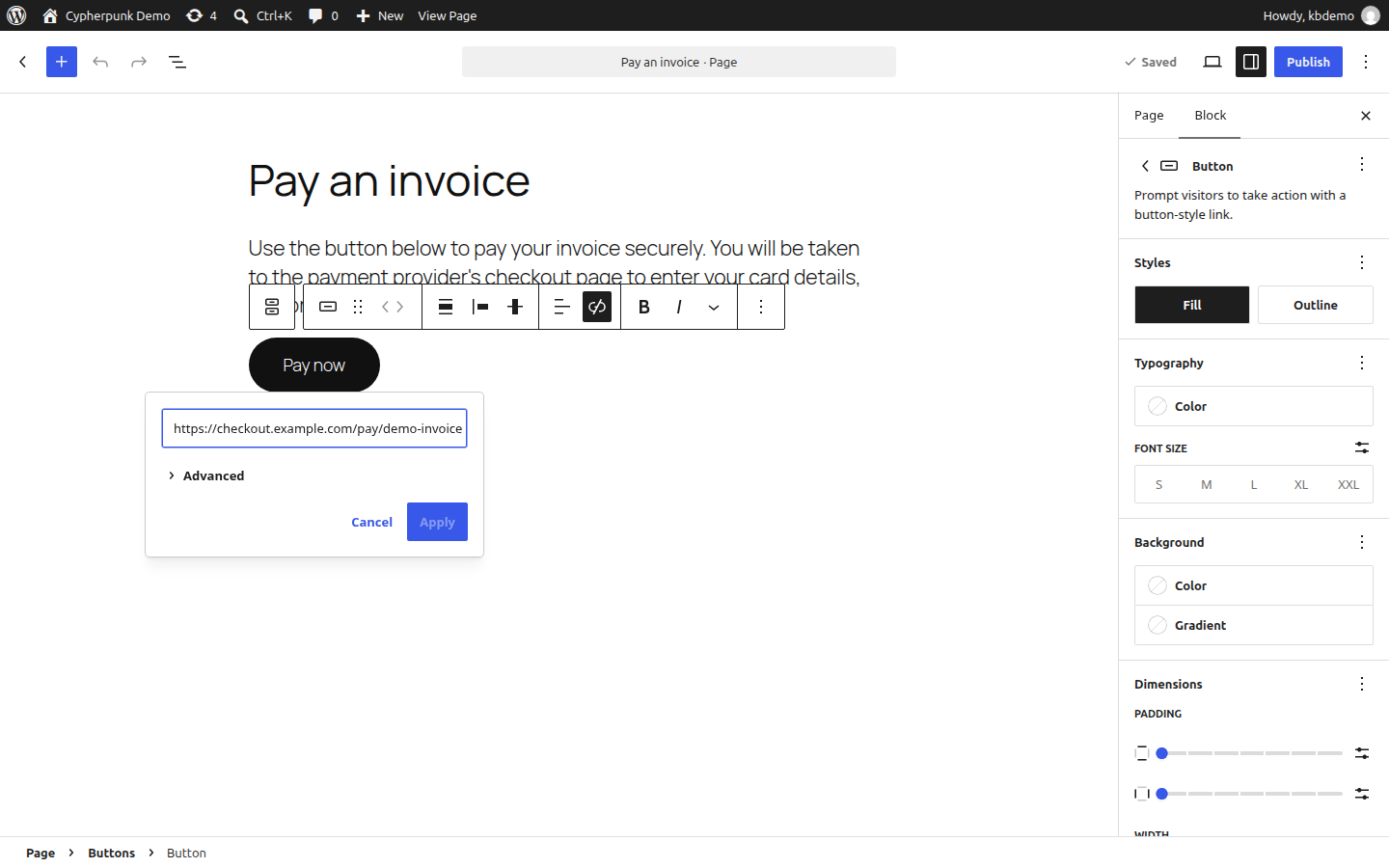Open the New content menu
1389x868 pixels.
(x=379, y=15)
